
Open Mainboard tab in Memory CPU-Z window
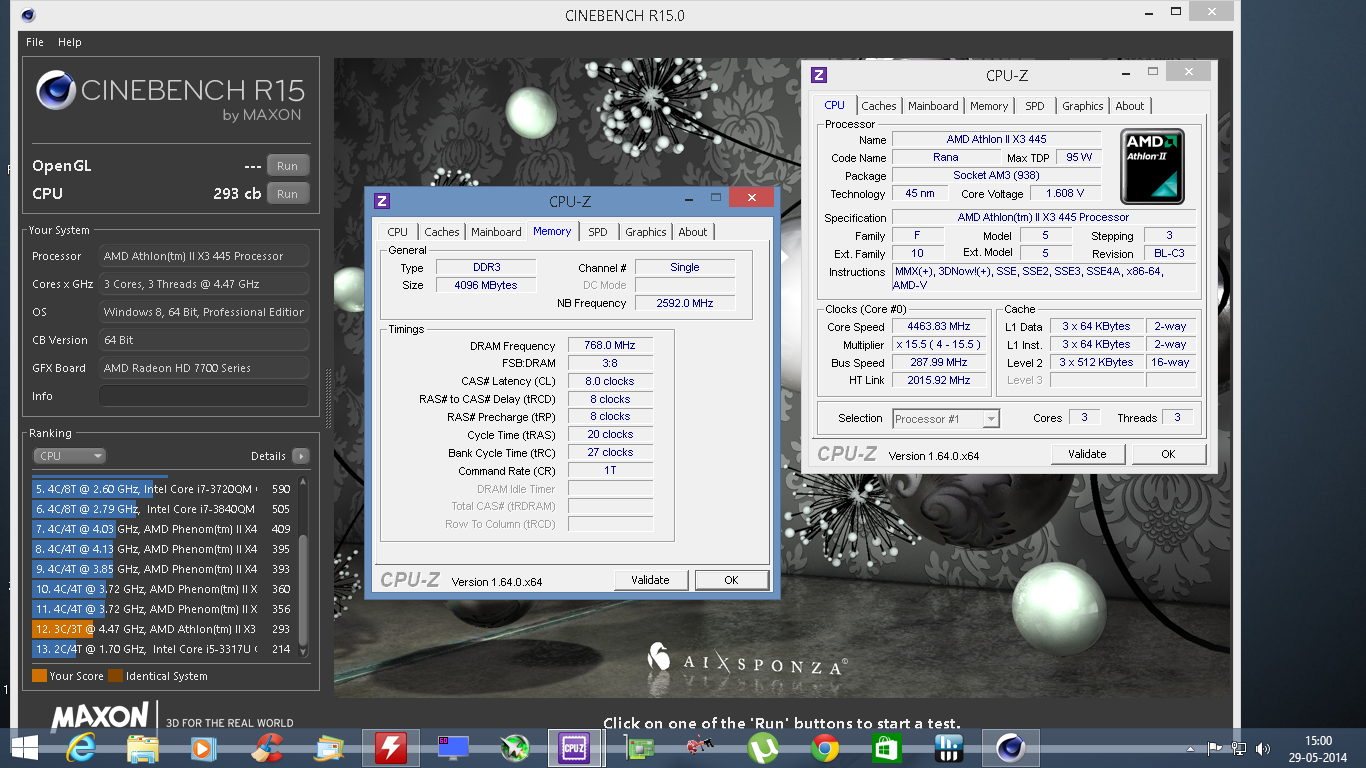click(x=496, y=232)
